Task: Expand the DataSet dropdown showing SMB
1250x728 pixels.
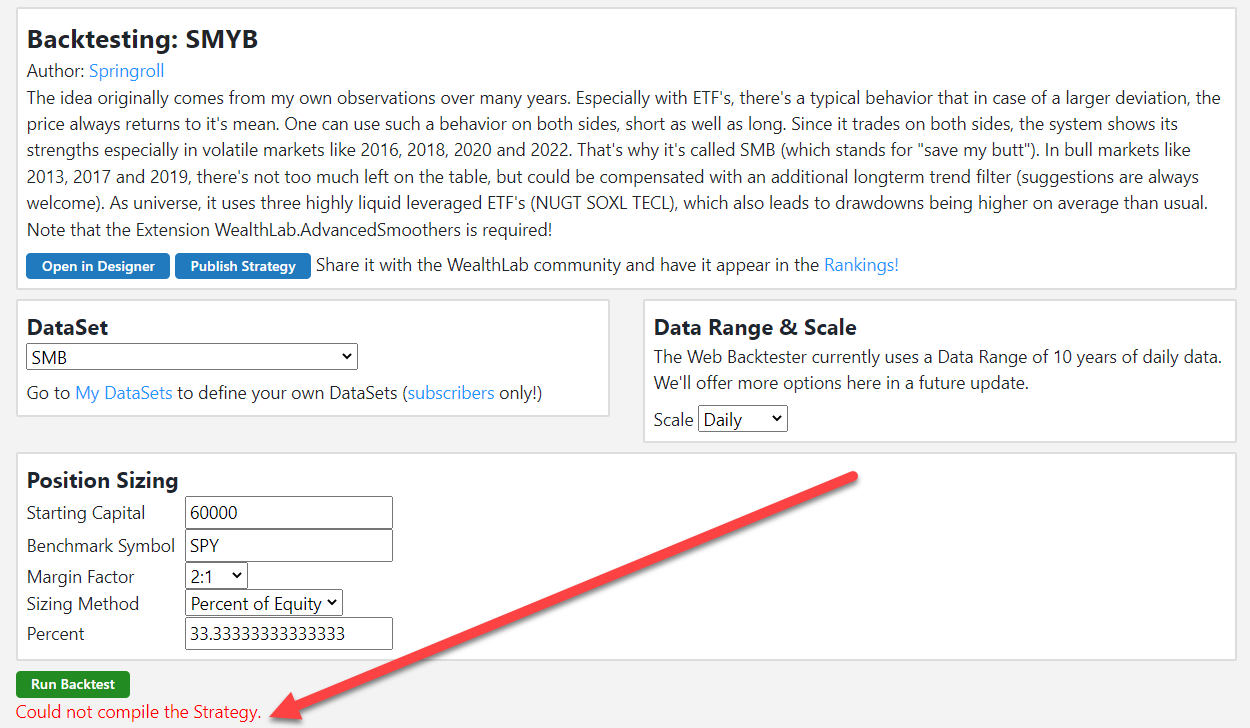Action: (191, 357)
